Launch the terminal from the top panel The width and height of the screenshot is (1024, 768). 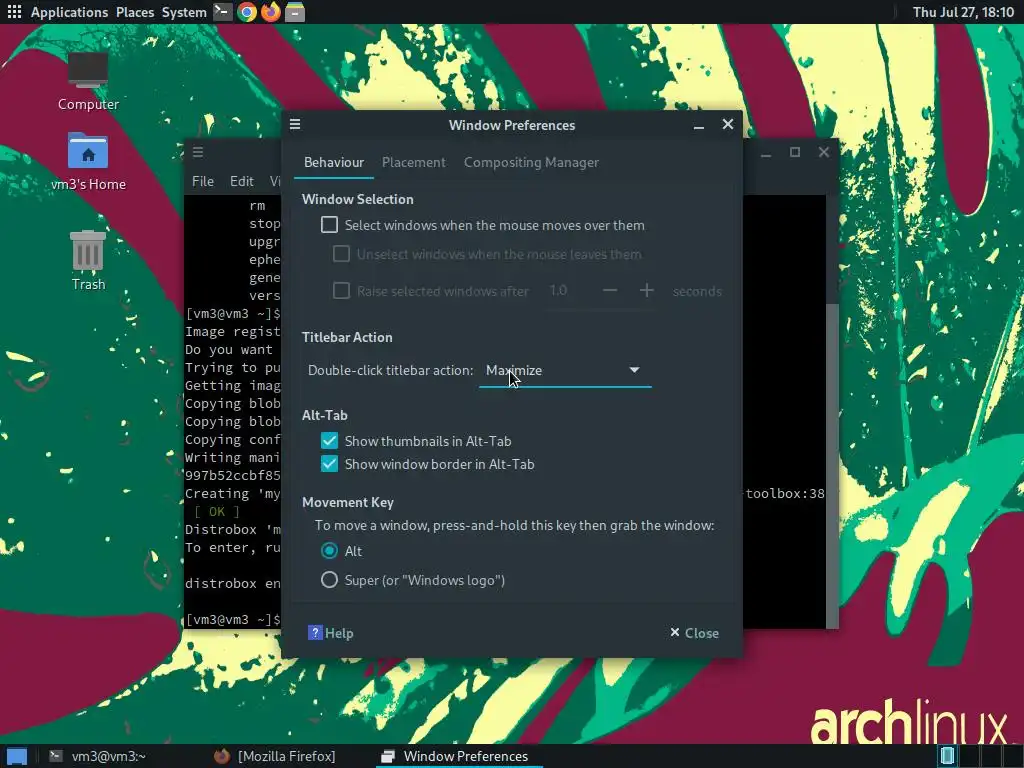(222, 12)
